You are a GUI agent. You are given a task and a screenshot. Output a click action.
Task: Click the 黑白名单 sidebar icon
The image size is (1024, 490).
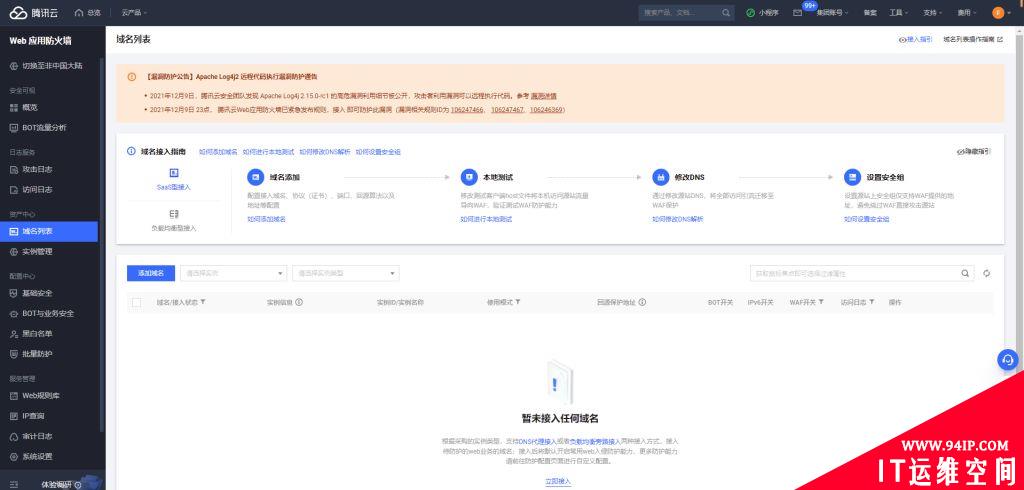[x=14, y=334]
